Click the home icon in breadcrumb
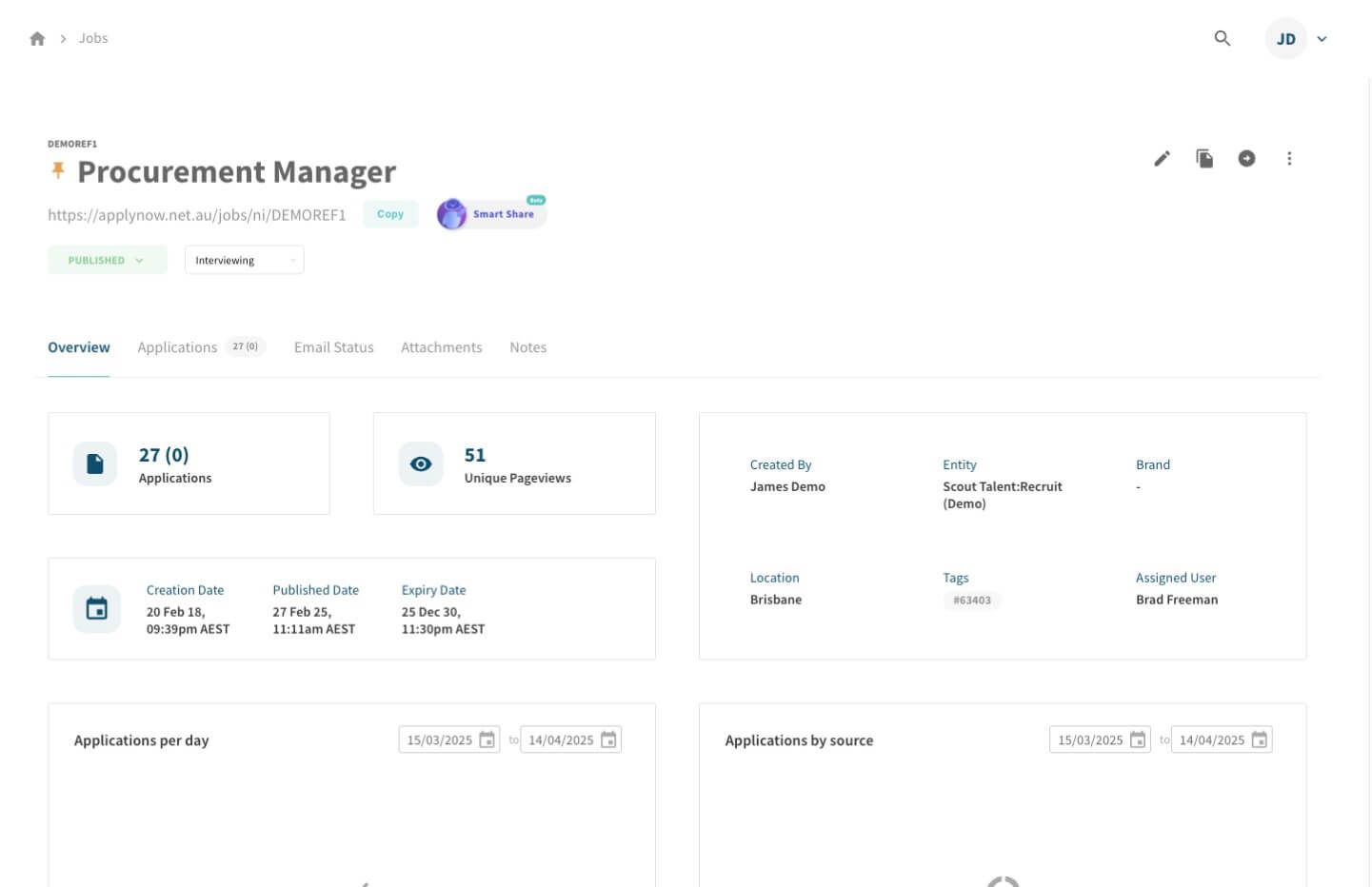 [37, 39]
